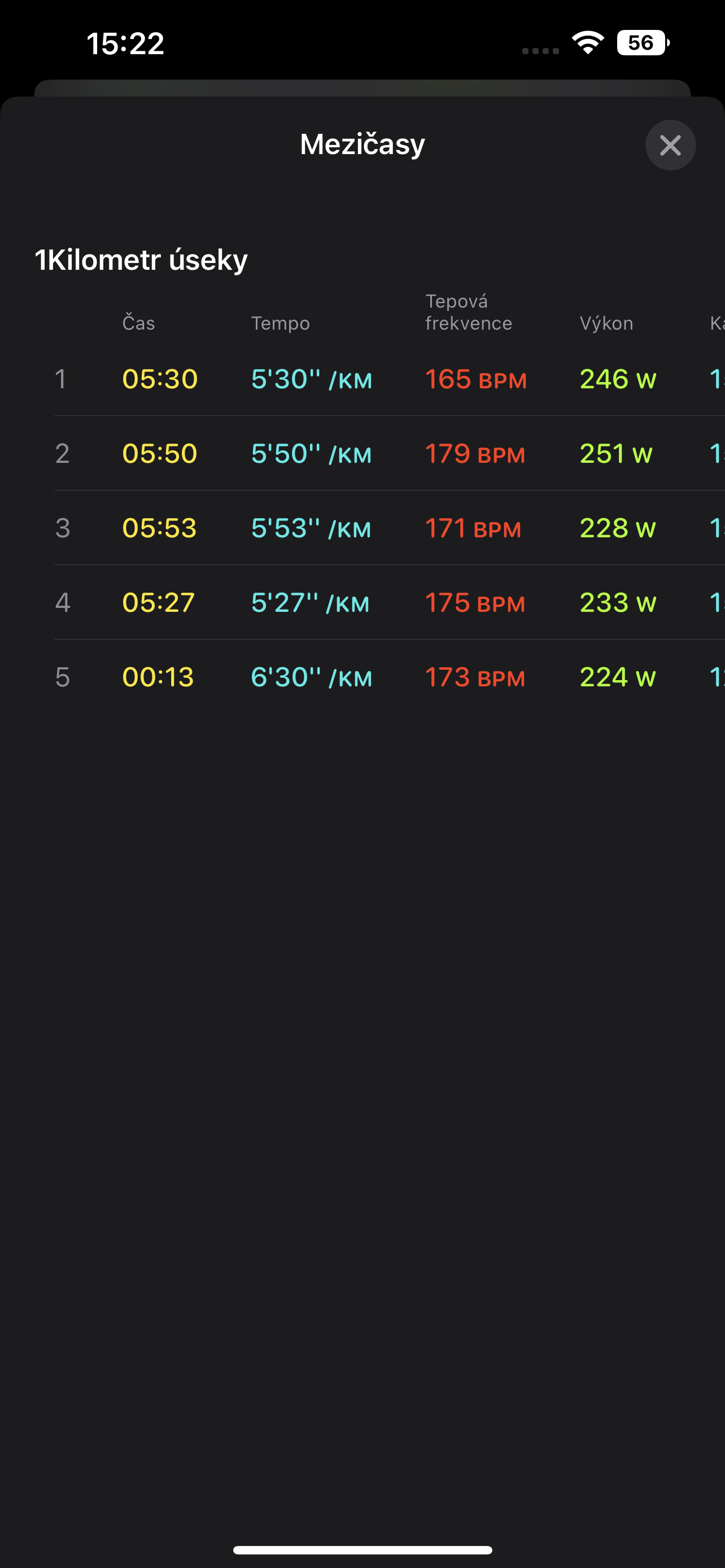This screenshot has width=725, height=1568.
Task: Tap the Tepová frekvence column header
Action: (x=468, y=312)
